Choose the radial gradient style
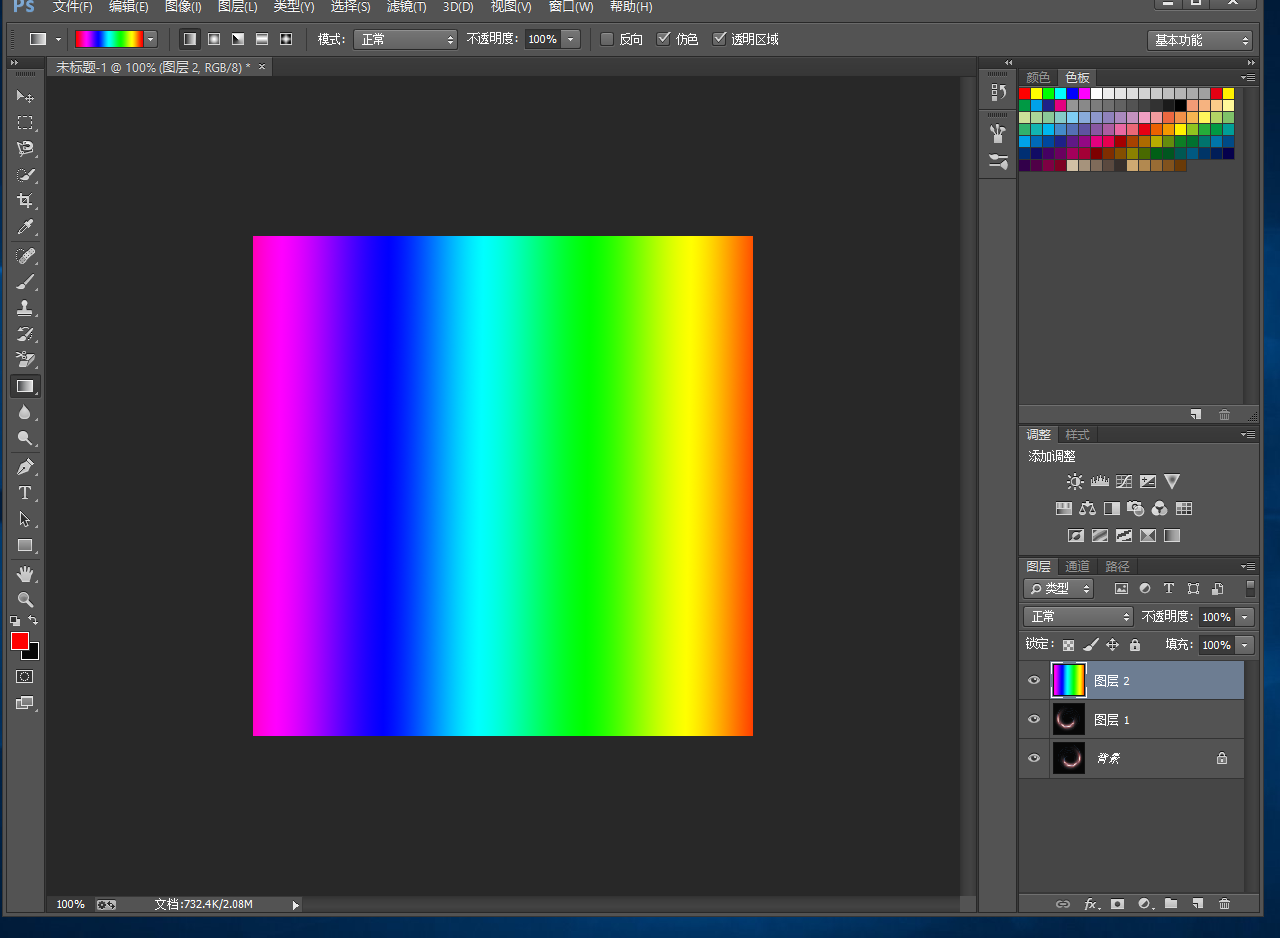The width and height of the screenshot is (1280, 938). click(x=214, y=39)
